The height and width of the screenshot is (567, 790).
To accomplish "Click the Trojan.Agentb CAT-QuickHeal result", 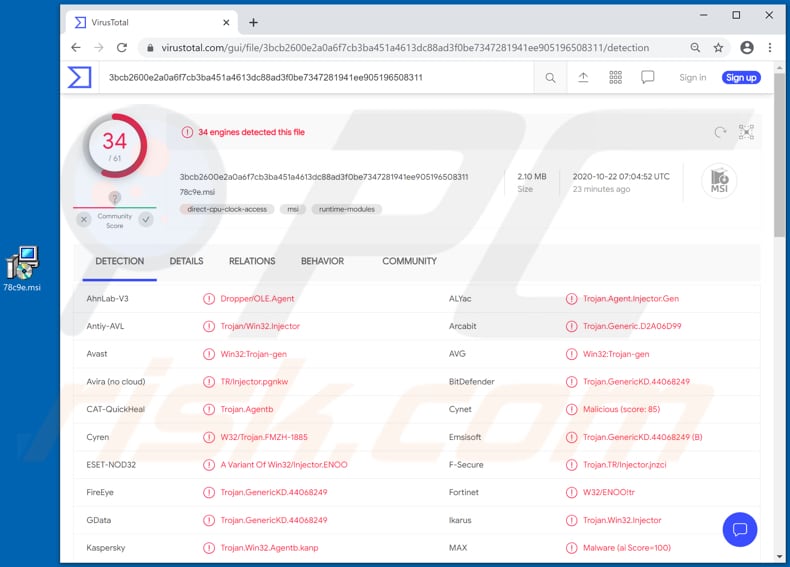I will 246,409.
